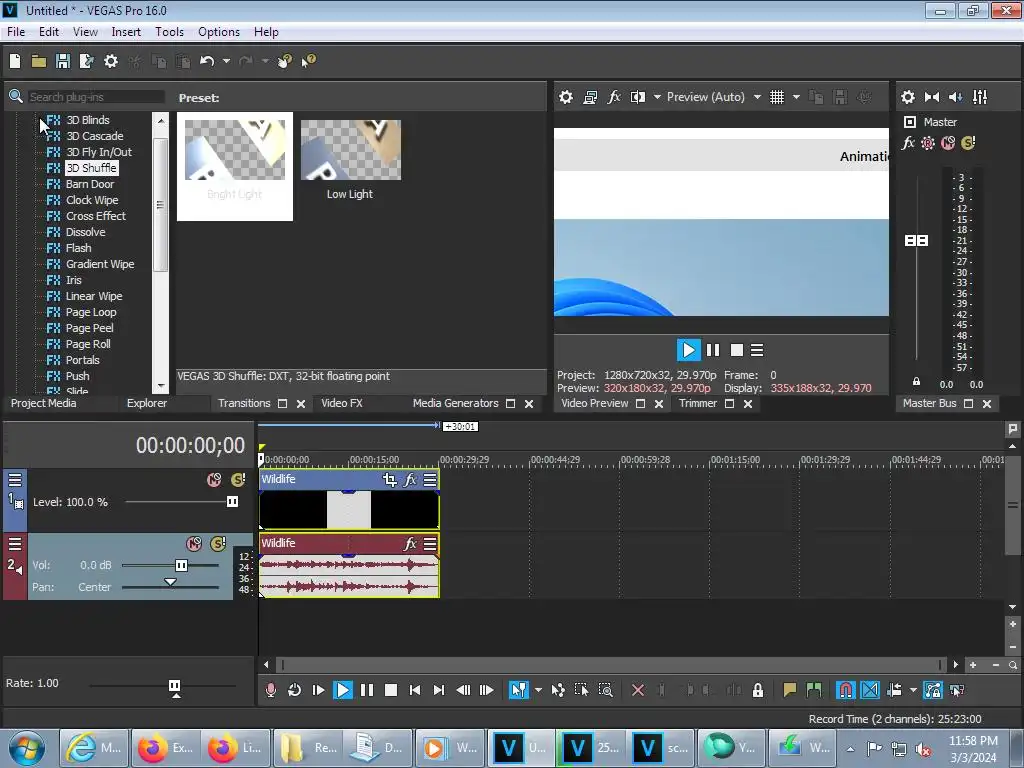Image resolution: width=1024 pixels, height=768 pixels.
Task: Open the video track 1 hamburger menu
Action: click(x=15, y=480)
